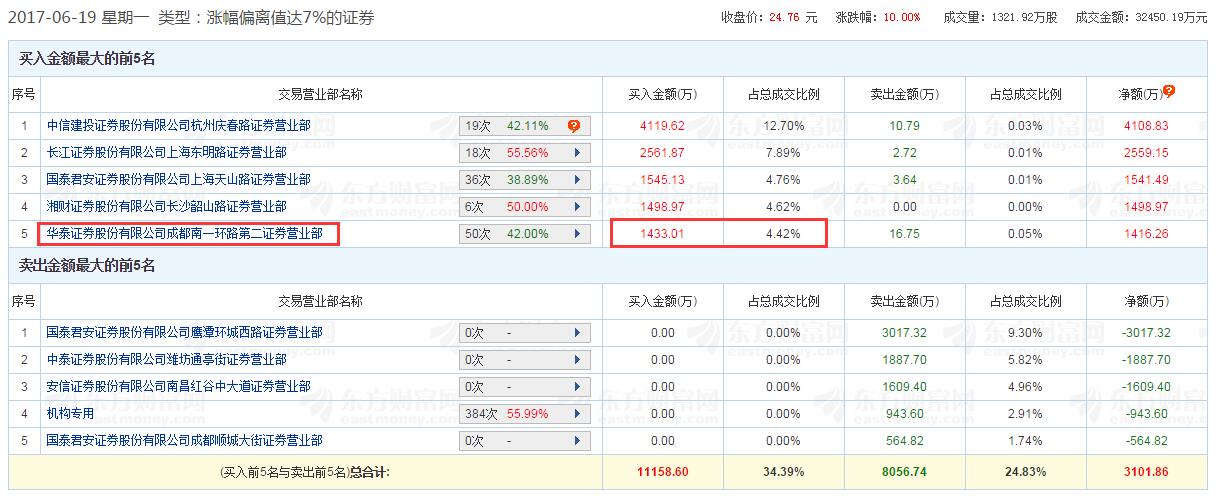Open 国泰君安证券成都顺城大街证券营业部 link
Viewport: 1223px width, 498px height.
tap(185, 440)
